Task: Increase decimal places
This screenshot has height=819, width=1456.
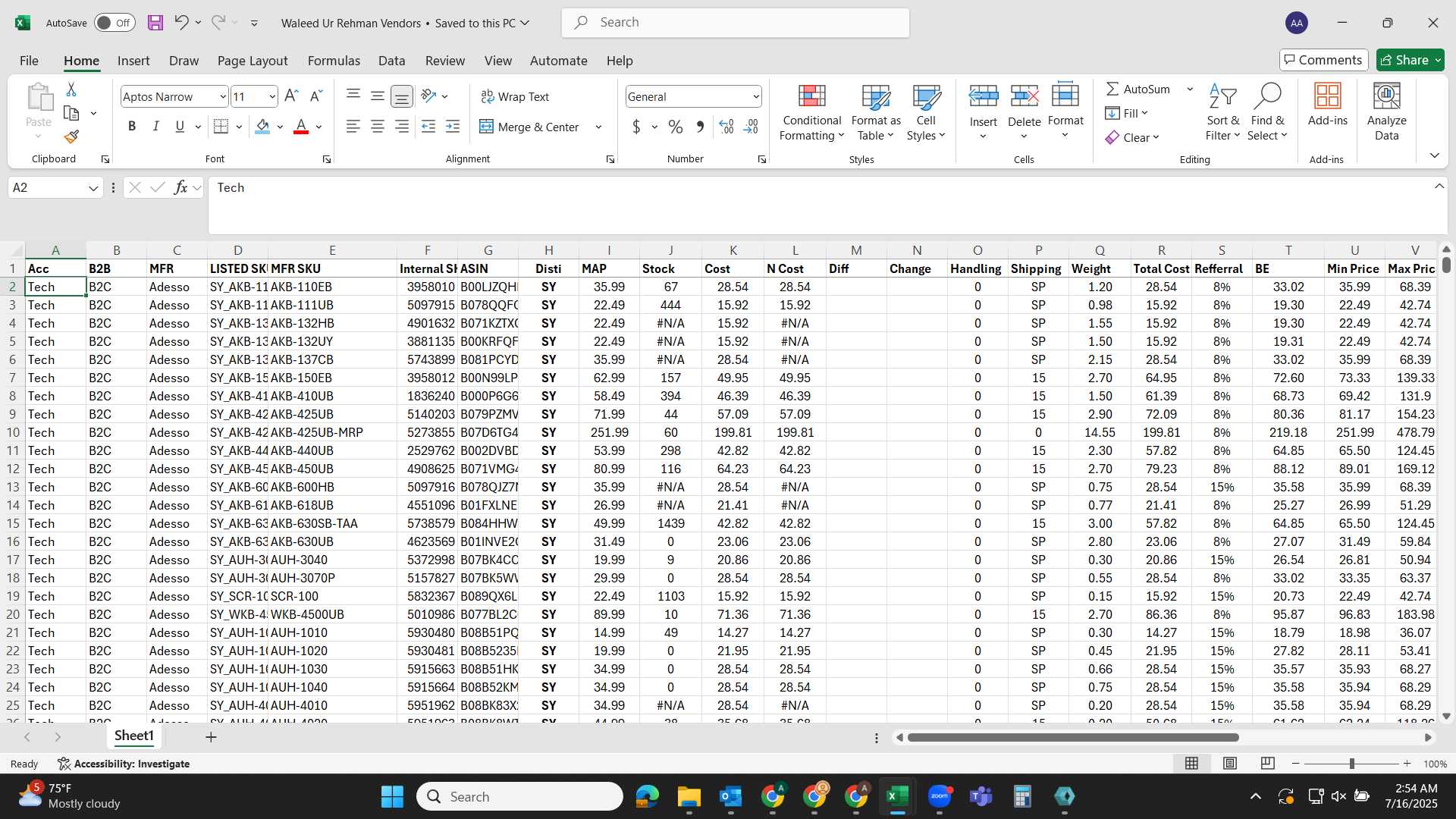Action: click(x=726, y=127)
